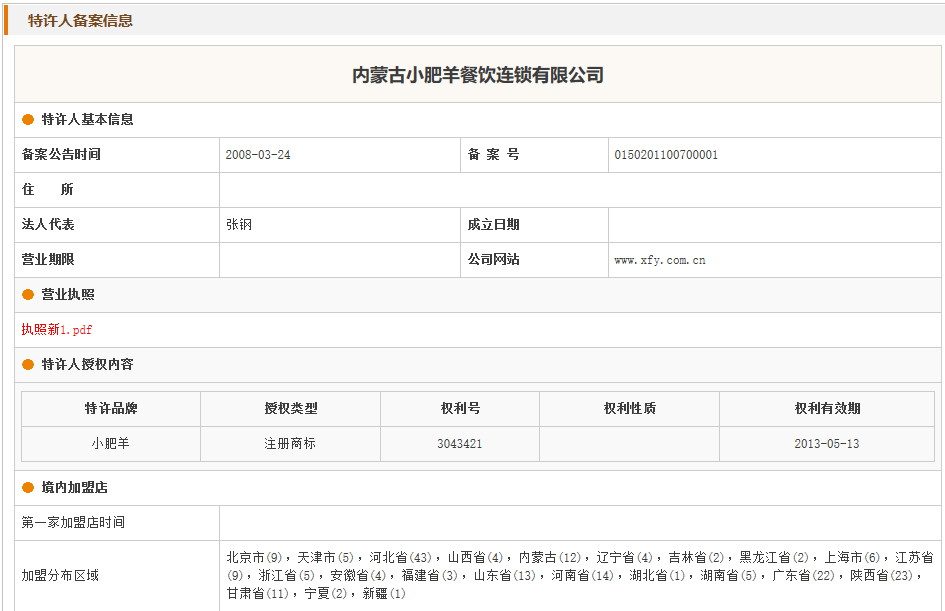Click the 授权类型 column header
The height and width of the screenshot is (611, 945).
coord(290,408)
